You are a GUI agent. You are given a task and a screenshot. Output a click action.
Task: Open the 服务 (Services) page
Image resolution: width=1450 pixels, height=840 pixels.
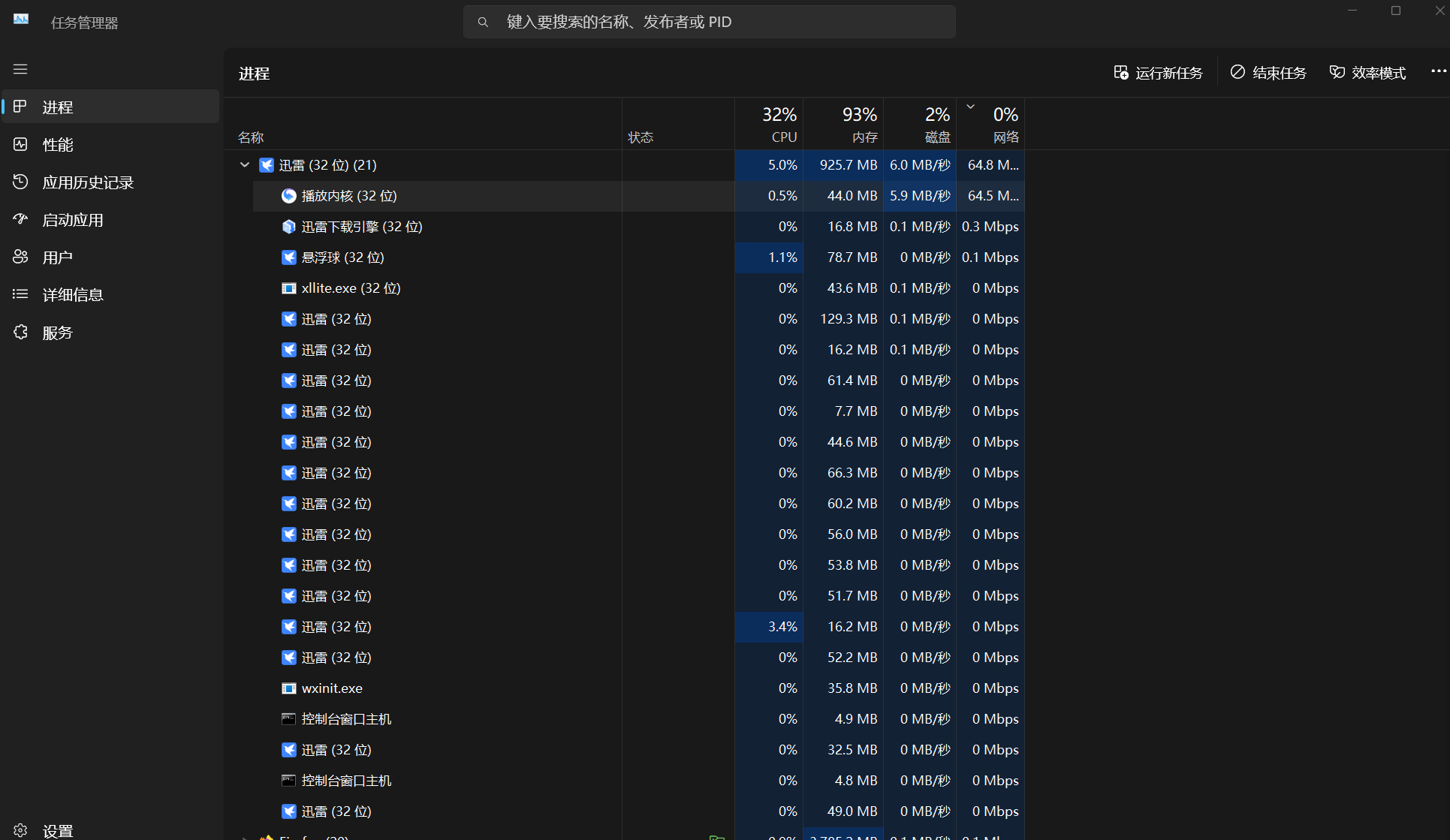point(57,333)
